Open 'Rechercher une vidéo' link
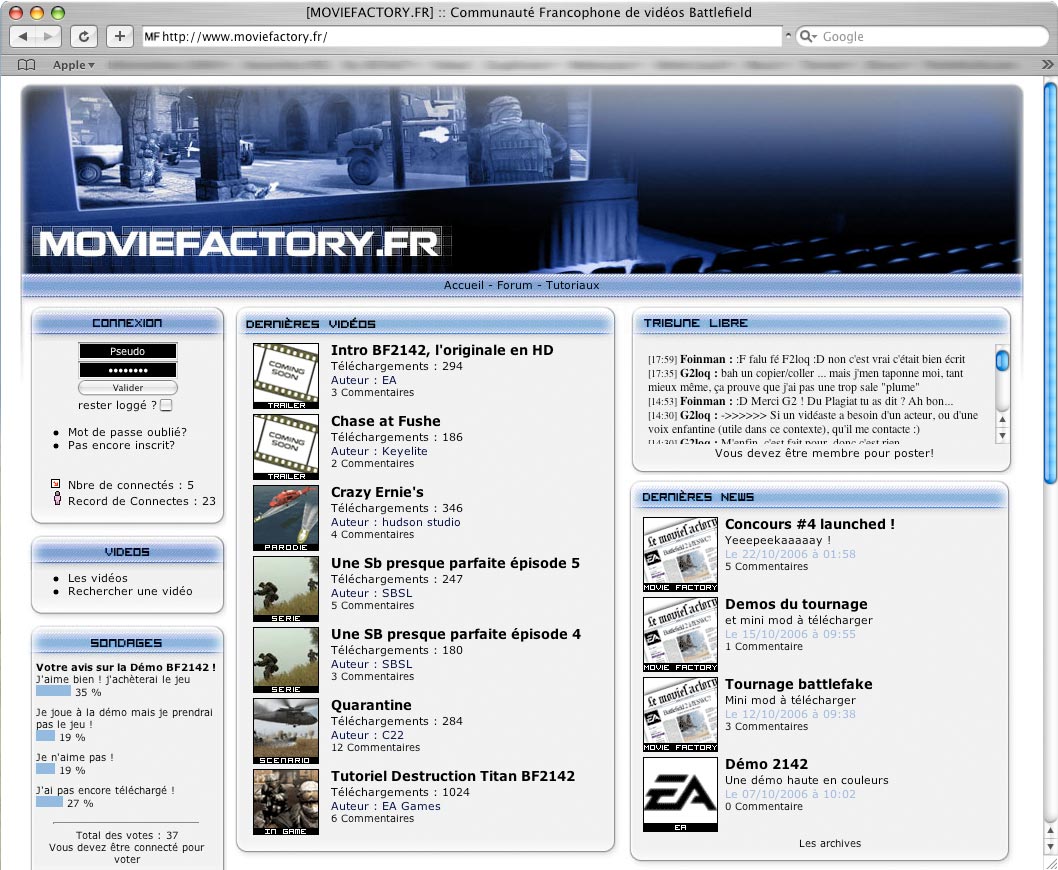Screen dimensions: 1058x870 (x=130, y=591)
